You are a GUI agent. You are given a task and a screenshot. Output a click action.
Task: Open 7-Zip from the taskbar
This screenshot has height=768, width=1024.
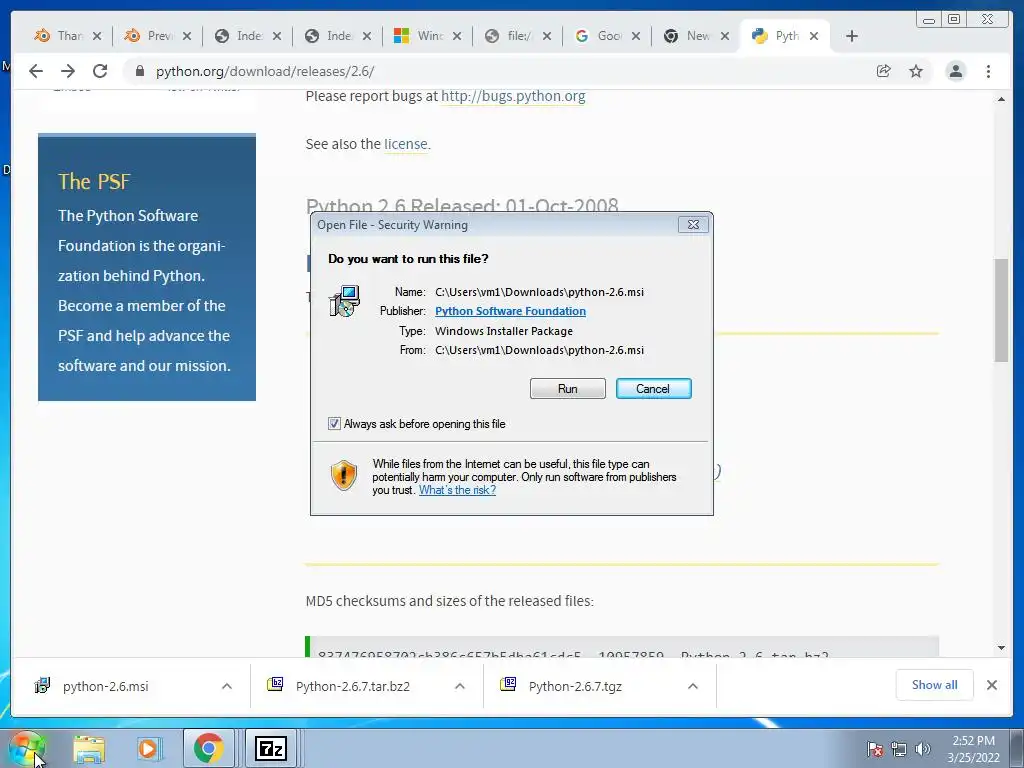pos(270,748)
